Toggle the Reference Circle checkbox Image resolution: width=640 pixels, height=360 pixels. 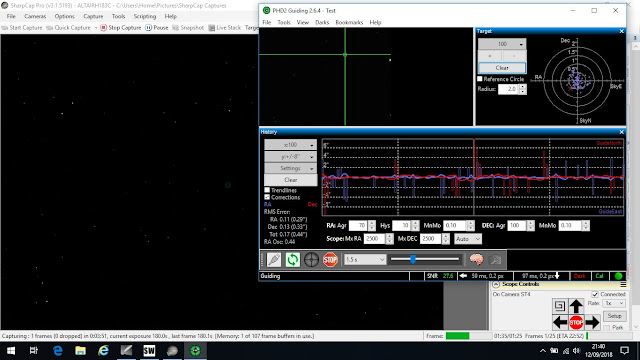[480, 79]
